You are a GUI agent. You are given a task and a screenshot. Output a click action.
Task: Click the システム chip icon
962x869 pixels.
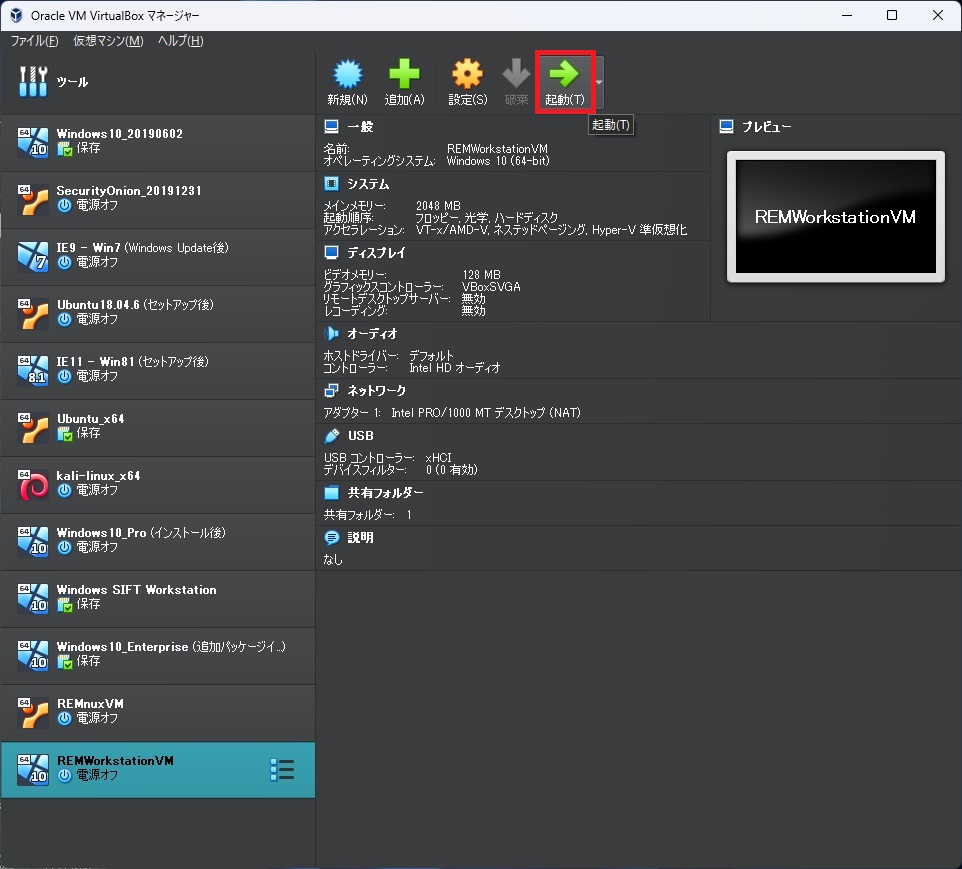coord(331,183)
